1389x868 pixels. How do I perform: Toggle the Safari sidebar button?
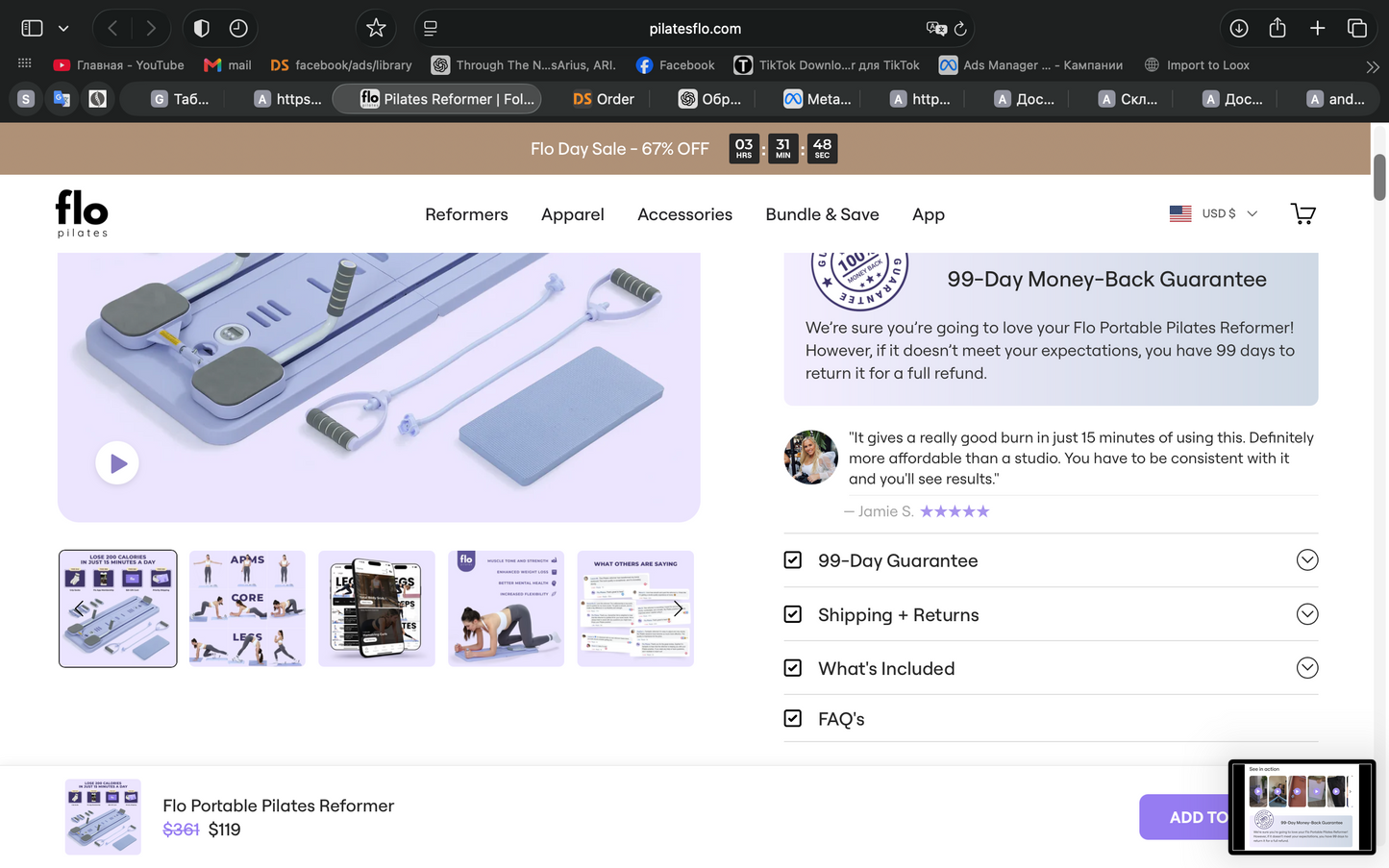pos(32,28)
